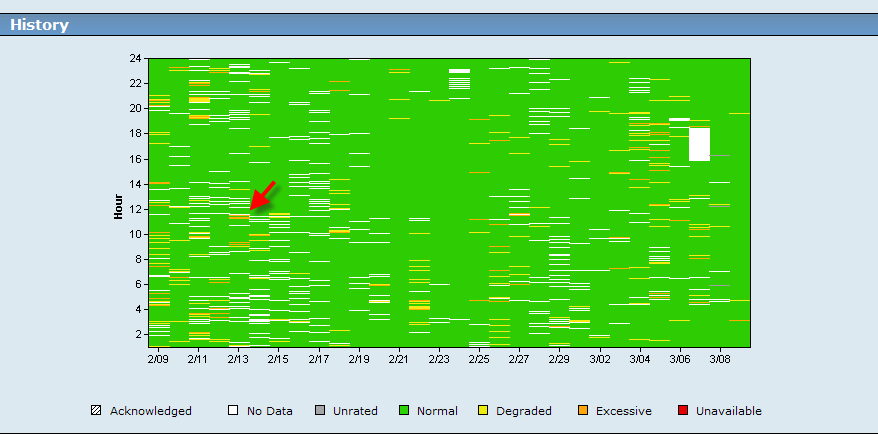878x434 pixels.
Task: Click the 3/04 date axis label
Action: (x=639, y=358)
